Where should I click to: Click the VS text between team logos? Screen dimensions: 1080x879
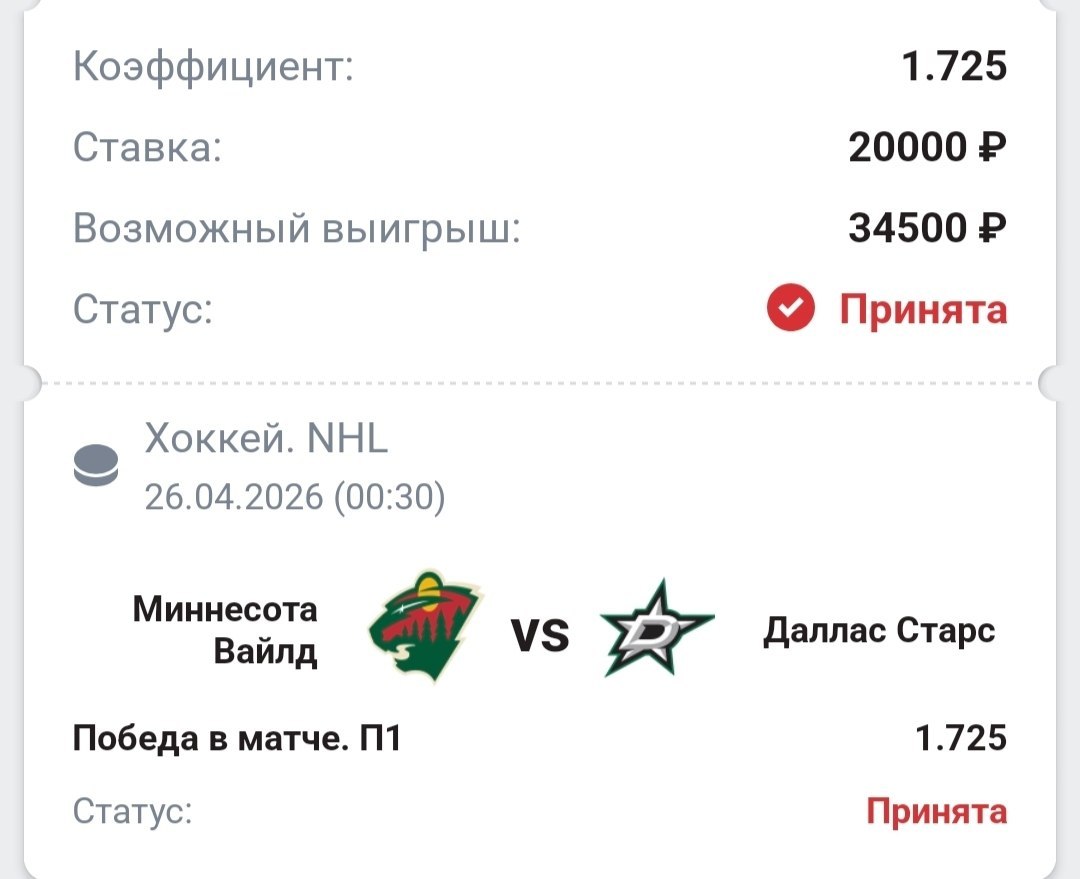[540, 635]
